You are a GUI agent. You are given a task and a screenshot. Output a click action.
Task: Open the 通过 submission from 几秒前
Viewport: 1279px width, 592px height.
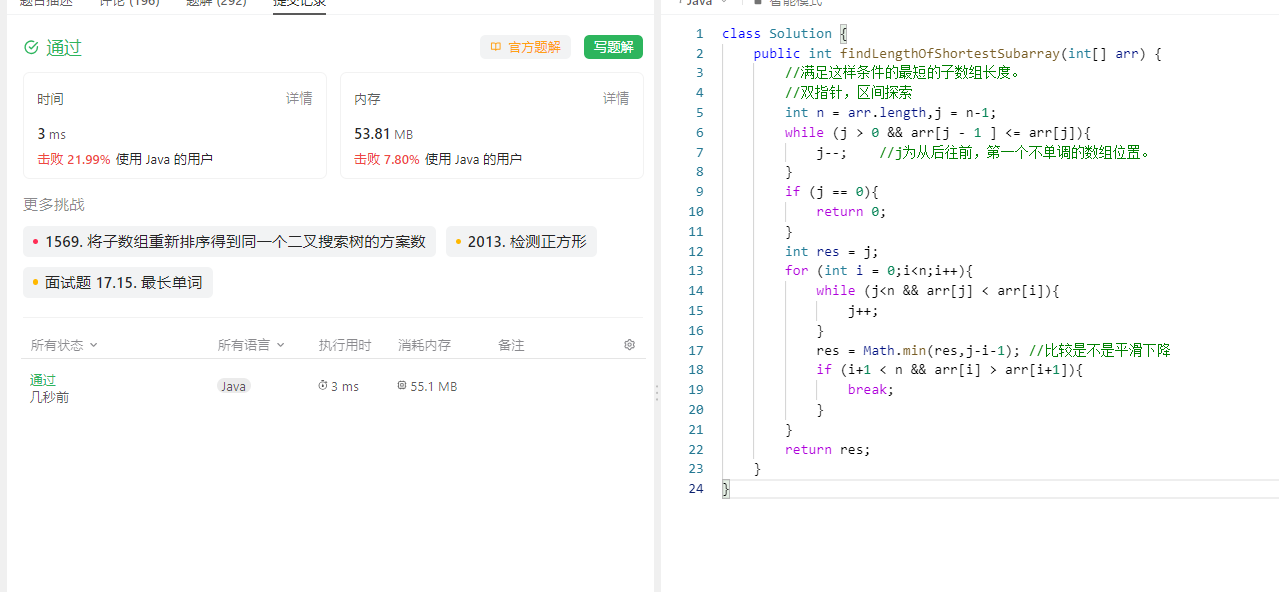coord(43,380)
